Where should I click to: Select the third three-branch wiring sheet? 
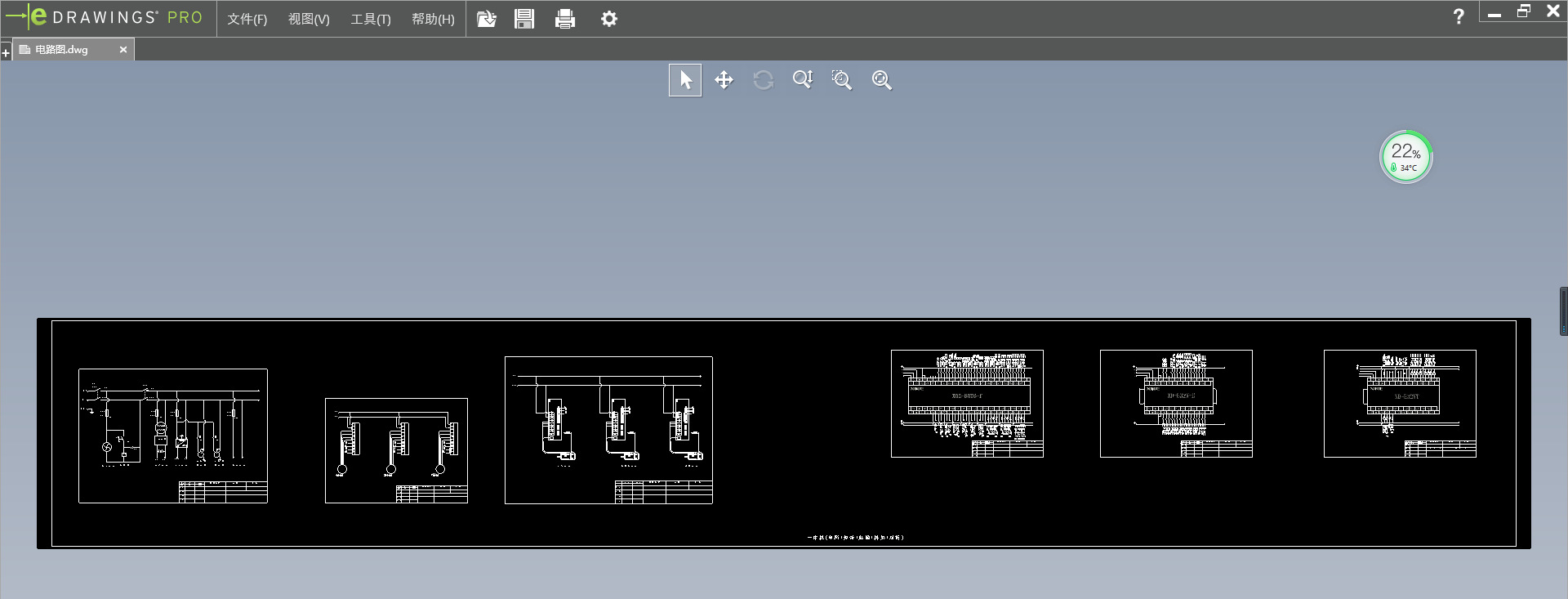coord(608,430)
